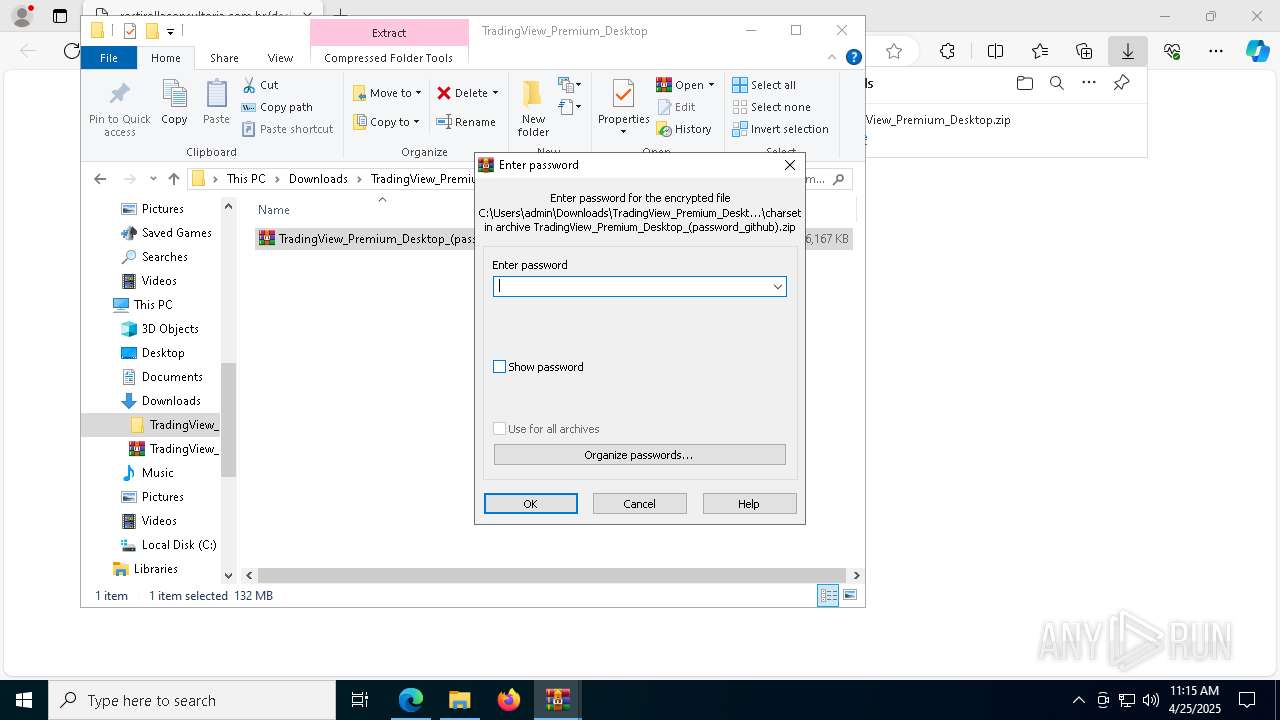Click Edge Copilot icon
The image size is (1280, 720).
[1257, 51]
